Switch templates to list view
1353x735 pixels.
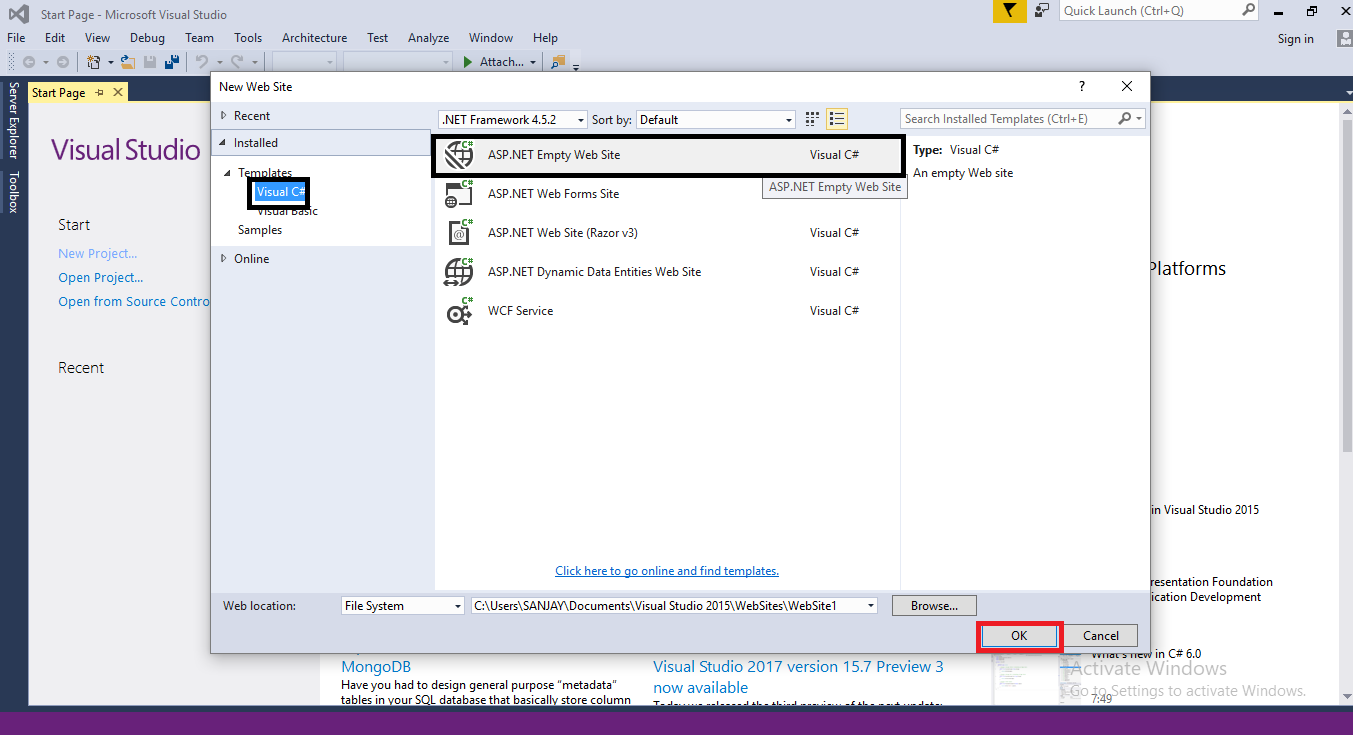point(837,119)
